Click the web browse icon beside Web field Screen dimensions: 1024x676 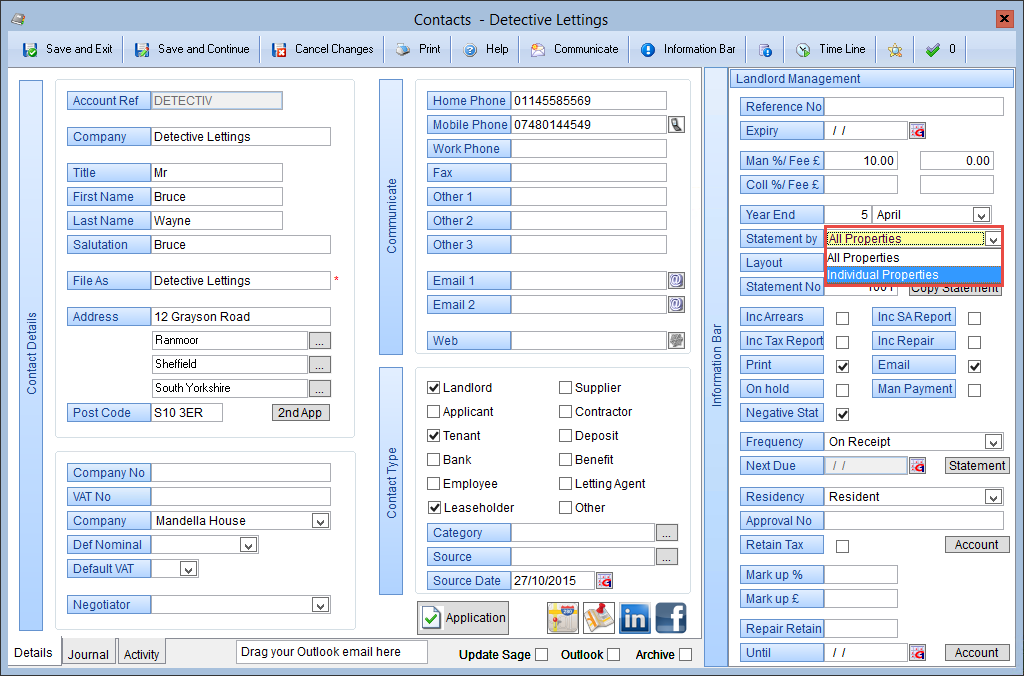coord(677,340)
